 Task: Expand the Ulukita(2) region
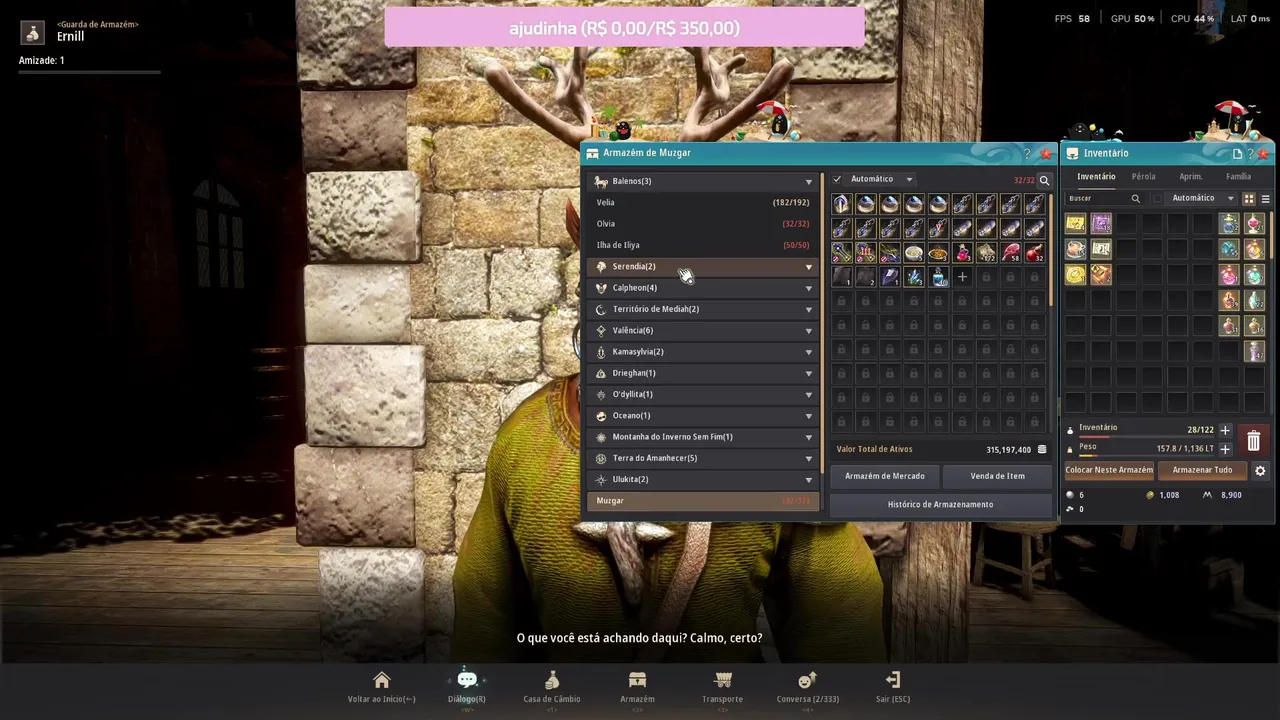click(703, 480)
